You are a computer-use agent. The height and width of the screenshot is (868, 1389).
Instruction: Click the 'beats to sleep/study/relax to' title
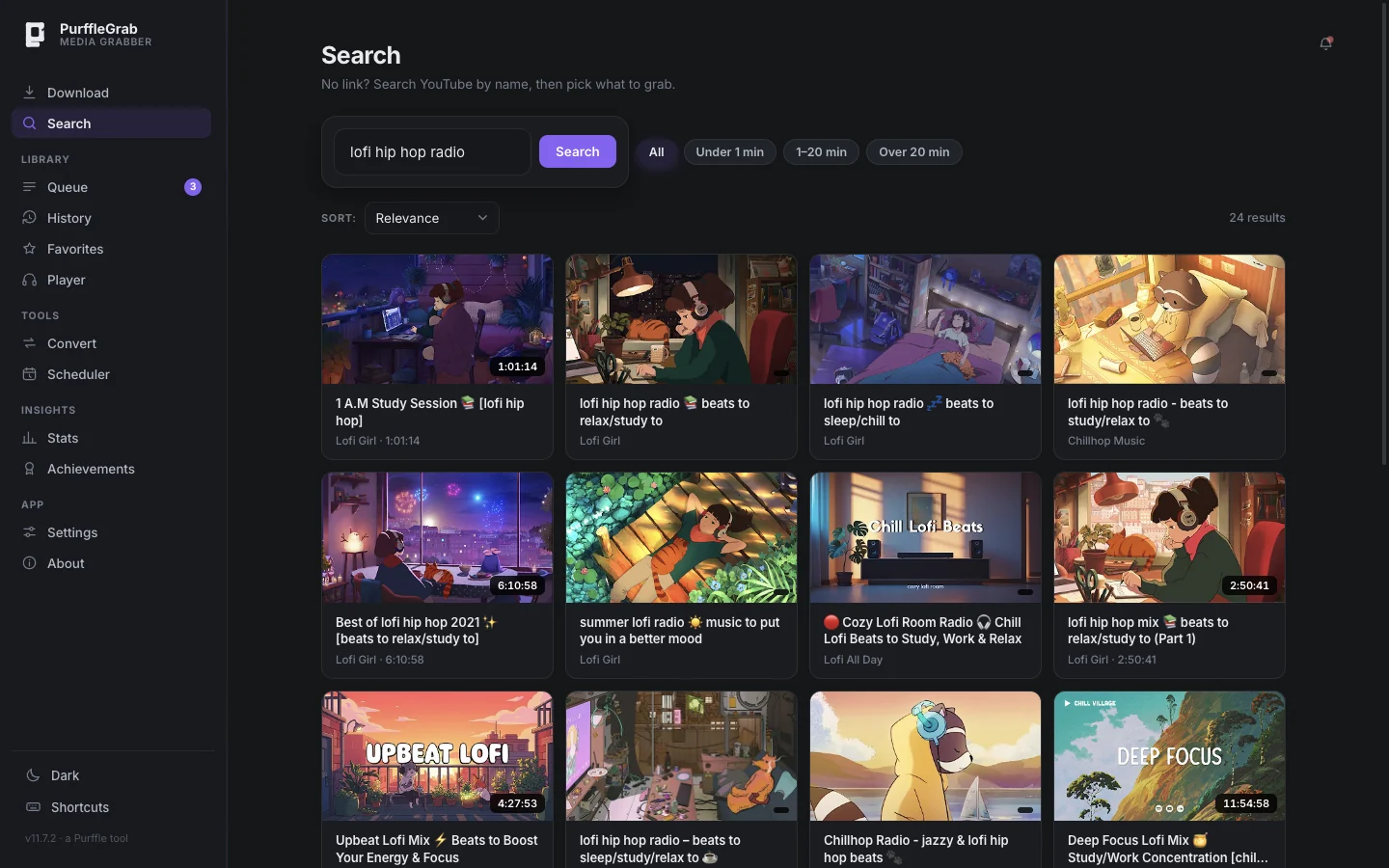[660, 849]
